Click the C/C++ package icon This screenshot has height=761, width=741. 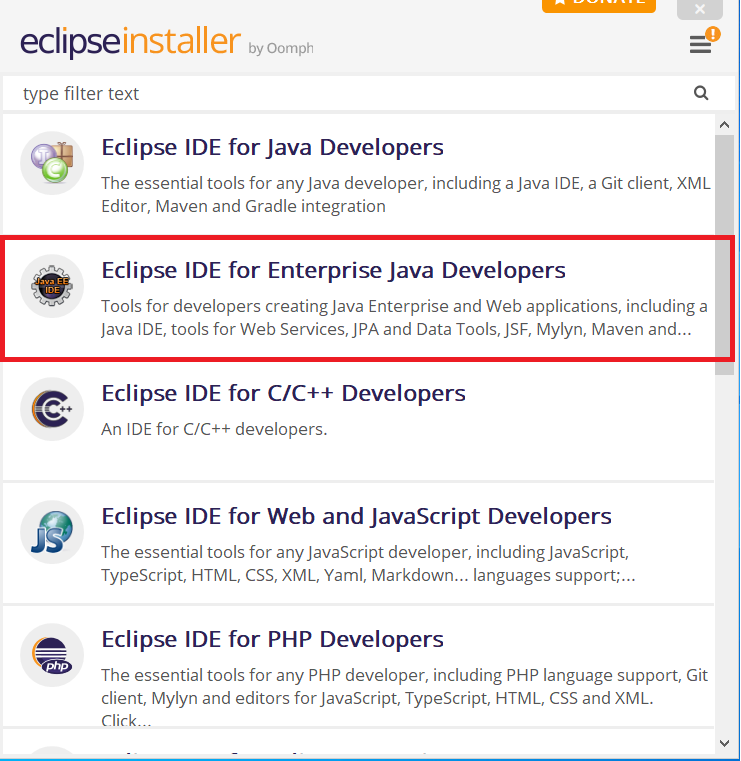[x=52, y=409]
